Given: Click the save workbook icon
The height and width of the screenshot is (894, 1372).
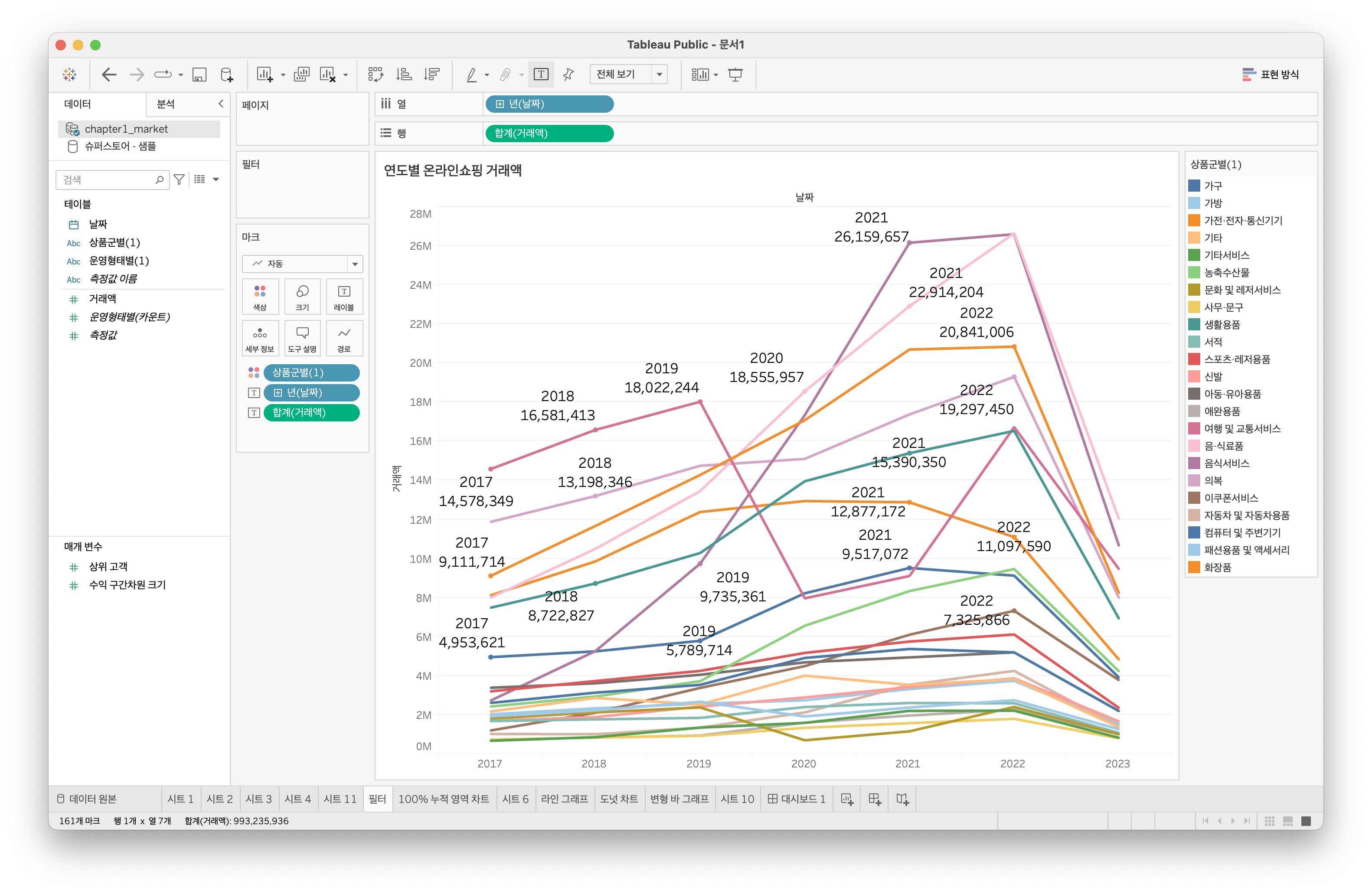Looking at the screenshot, I should [x=199, y=75].
